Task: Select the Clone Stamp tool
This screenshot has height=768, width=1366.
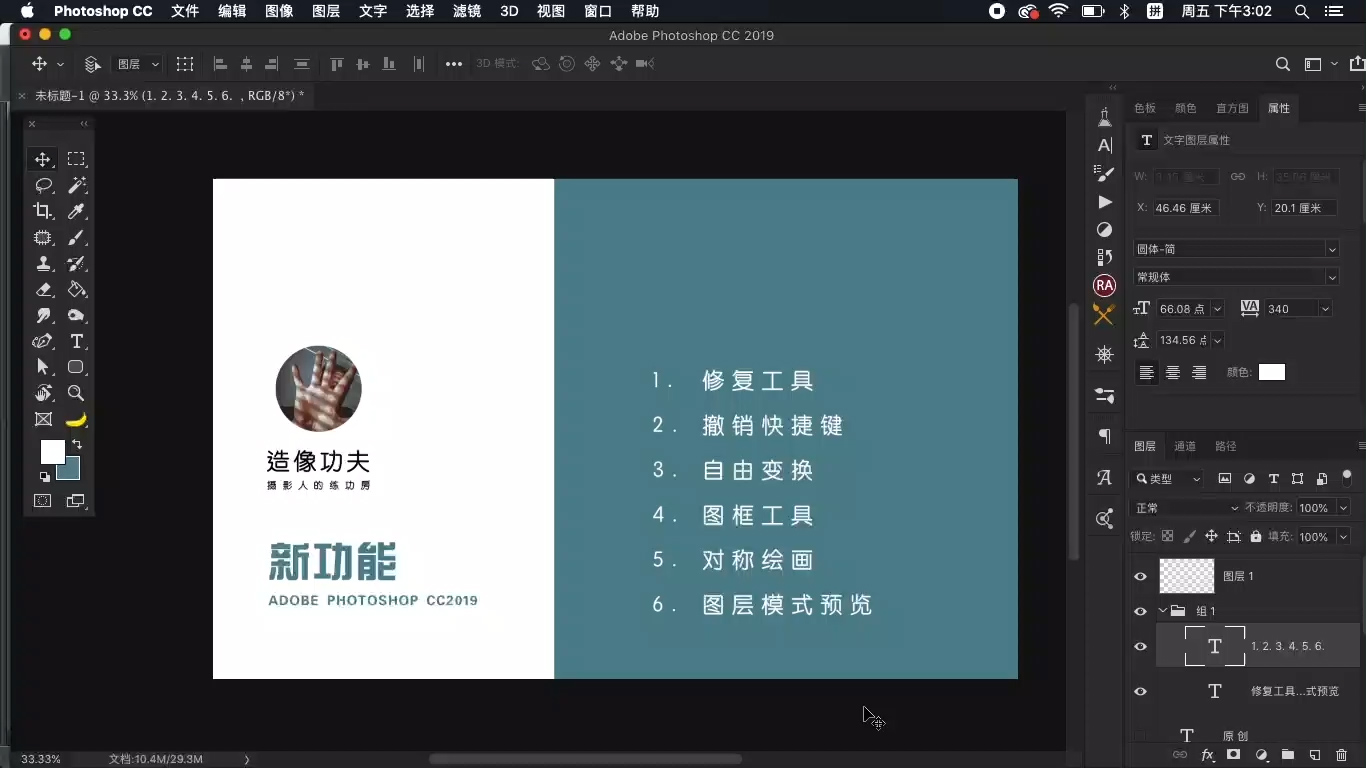Action: 43,264
